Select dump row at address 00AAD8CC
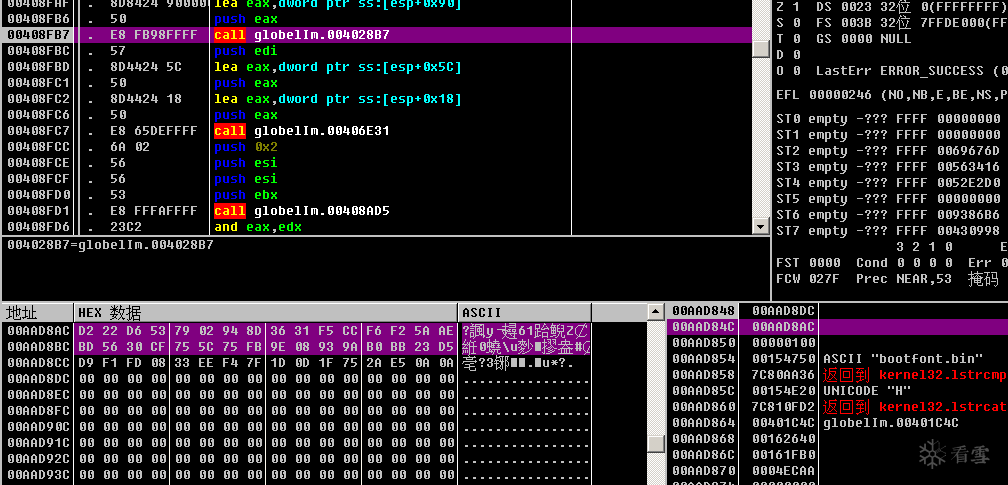Viewport: 1008px width, 485px height. [x=297, y=363]
